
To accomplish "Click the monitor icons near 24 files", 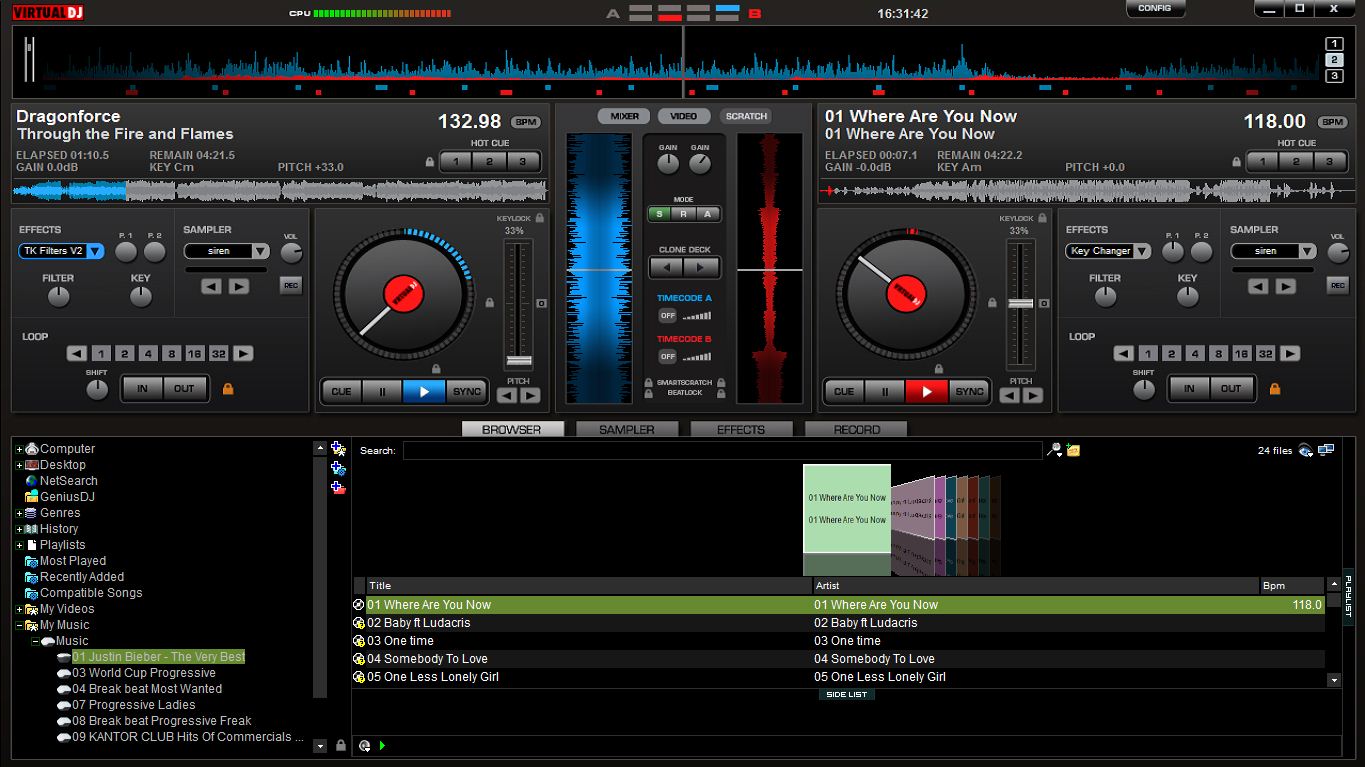I will (1326, 451).
